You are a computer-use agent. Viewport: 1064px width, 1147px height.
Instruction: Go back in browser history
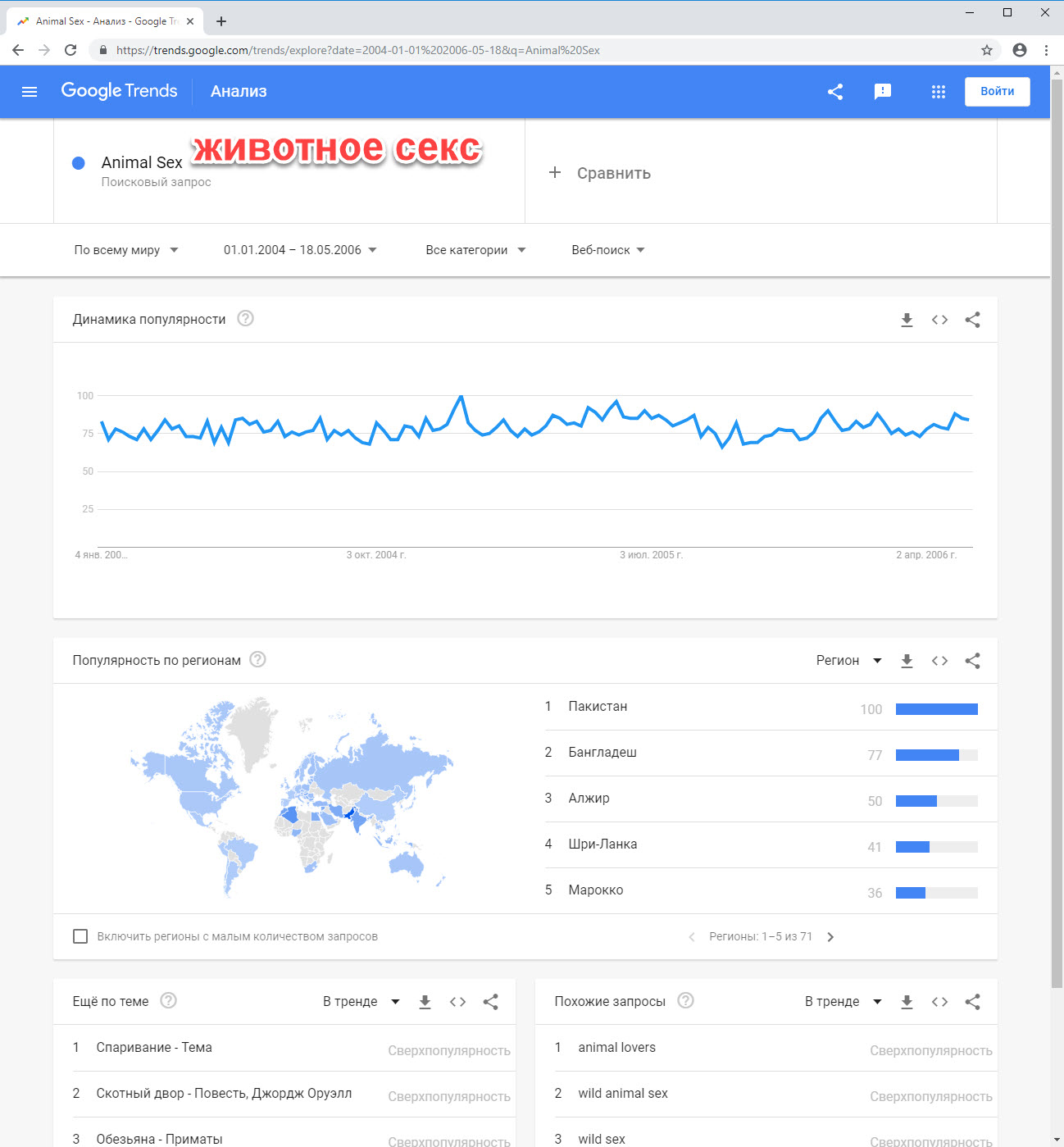18,50
